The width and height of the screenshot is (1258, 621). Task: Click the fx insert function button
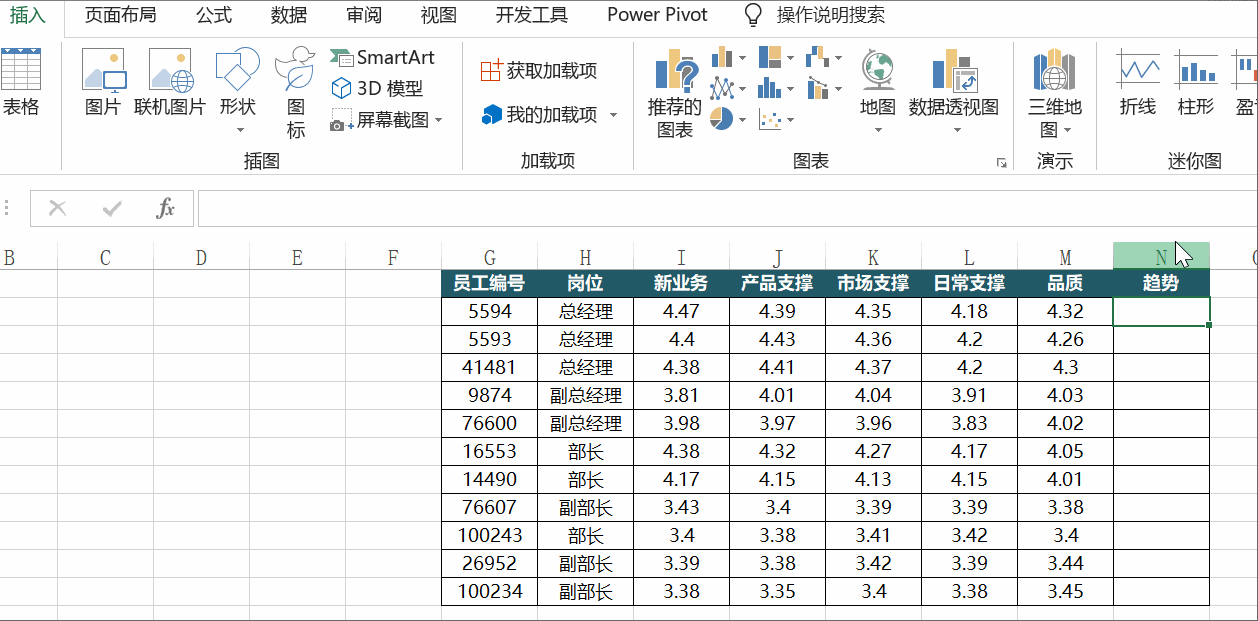166,208
